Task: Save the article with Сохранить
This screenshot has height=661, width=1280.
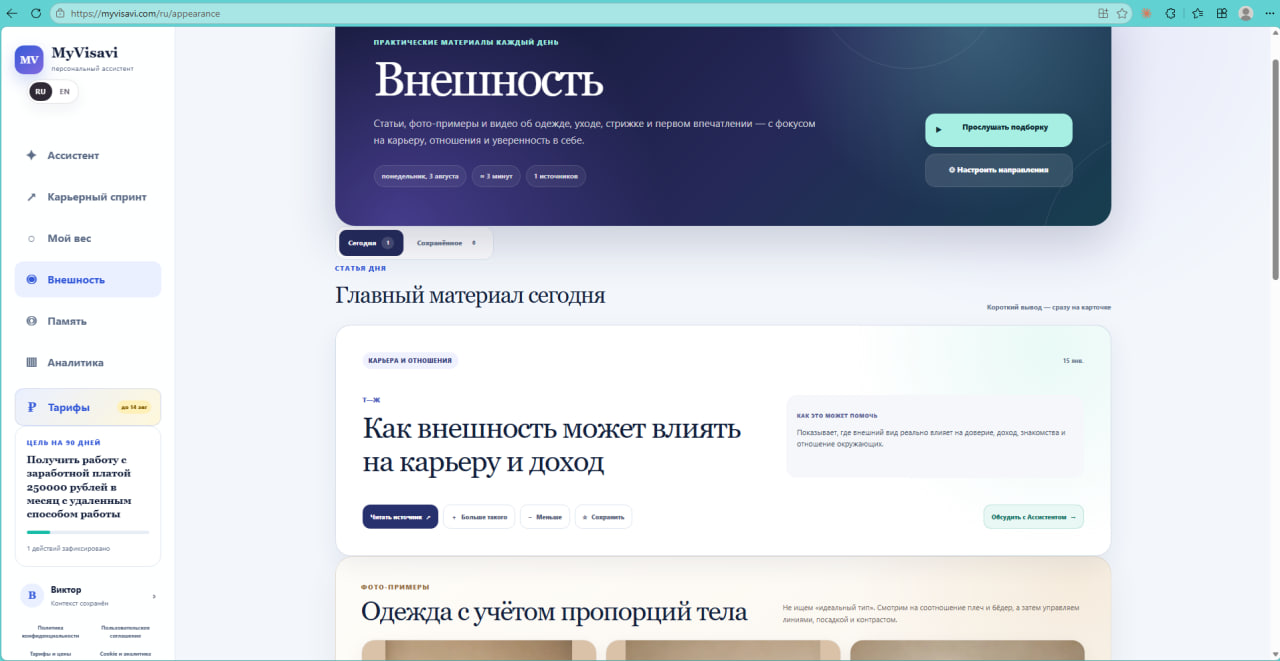Action: point(603,517)
